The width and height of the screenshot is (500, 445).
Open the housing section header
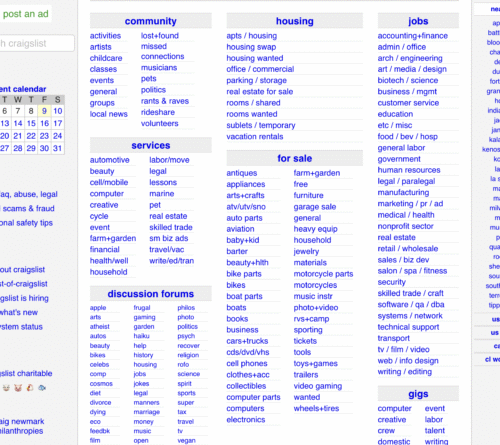point(295,21)
